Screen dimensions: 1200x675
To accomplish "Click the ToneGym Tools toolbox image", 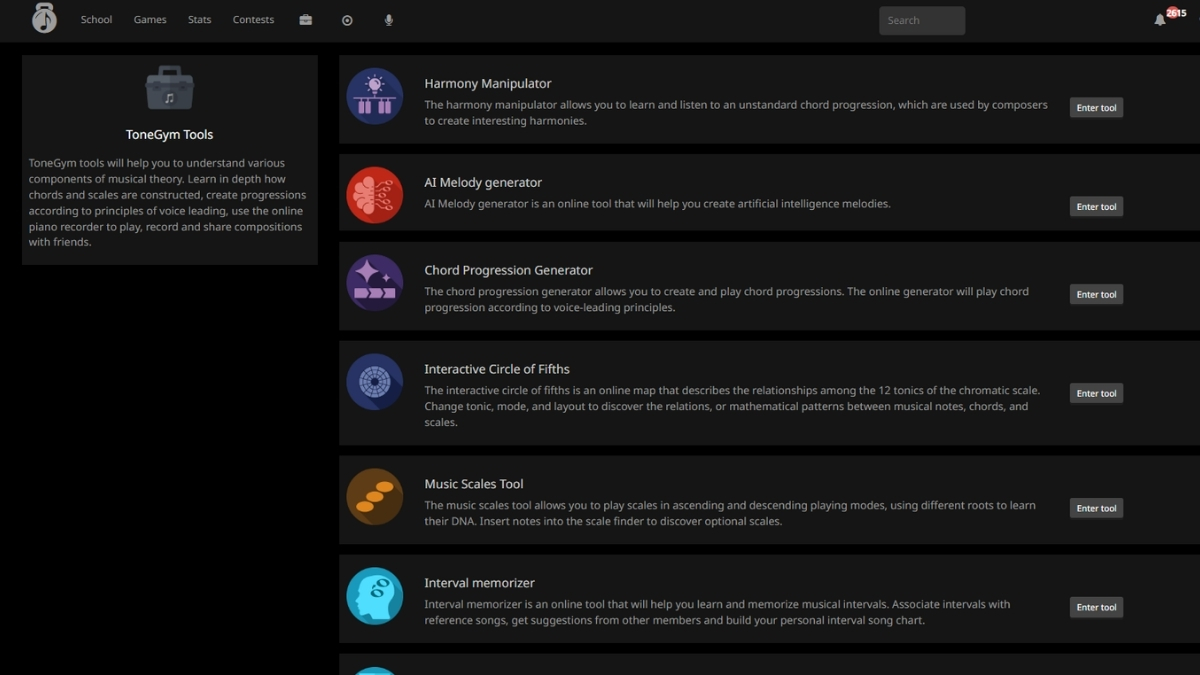I will [170, 89].
